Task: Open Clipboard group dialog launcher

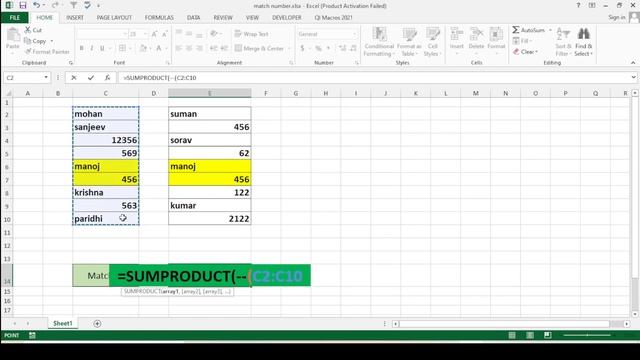Action: [x=71, y=63]
